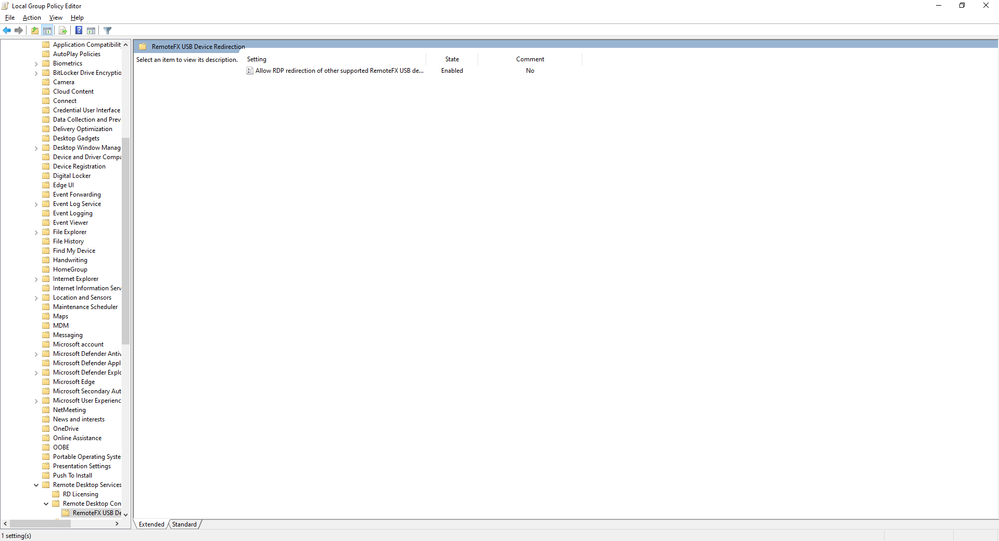Expand the Microsoft Defender Antivirus node

pos(36,354)
